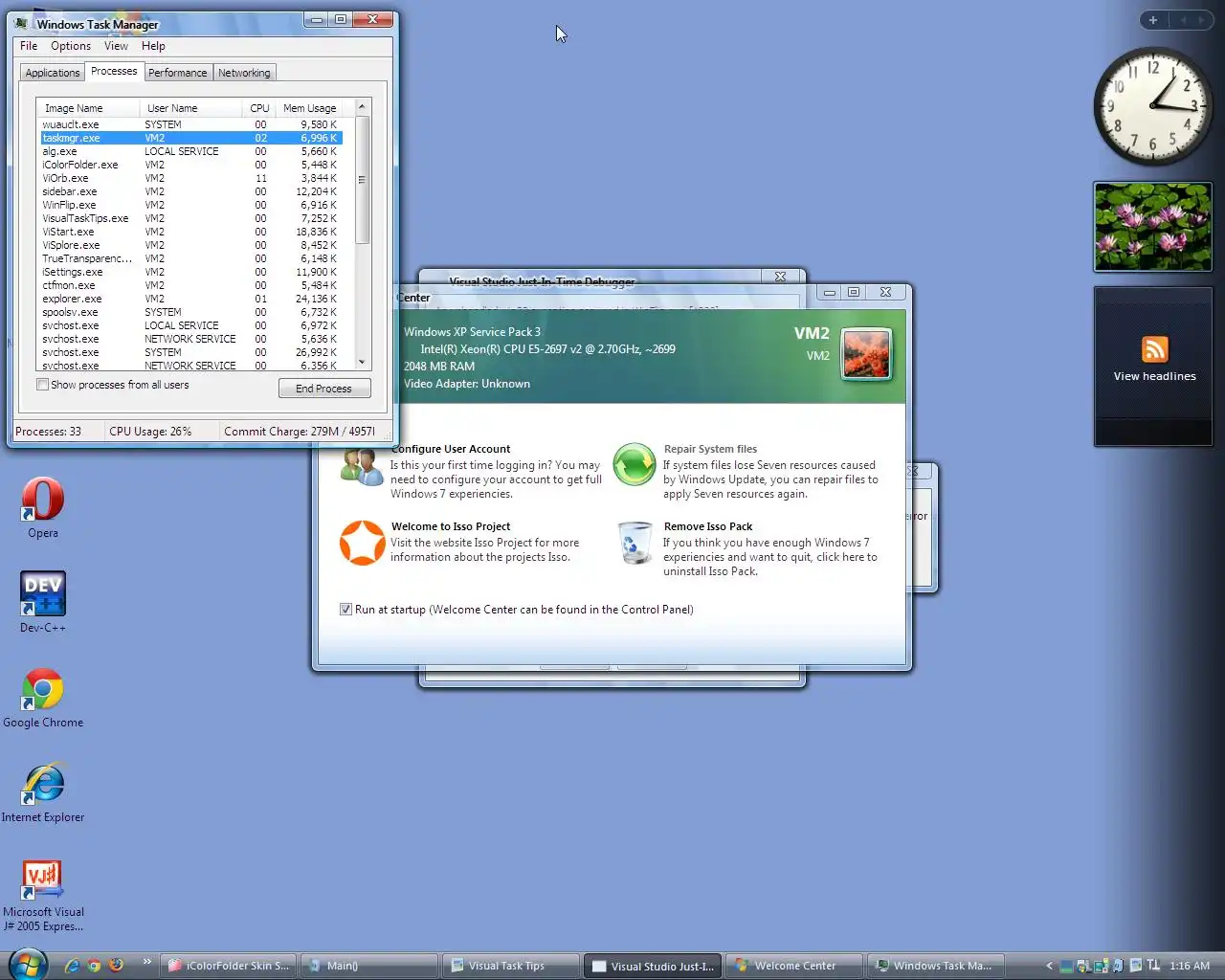
Task: Click the sidebar previous-gadgets arrow
Action: 1183,20
